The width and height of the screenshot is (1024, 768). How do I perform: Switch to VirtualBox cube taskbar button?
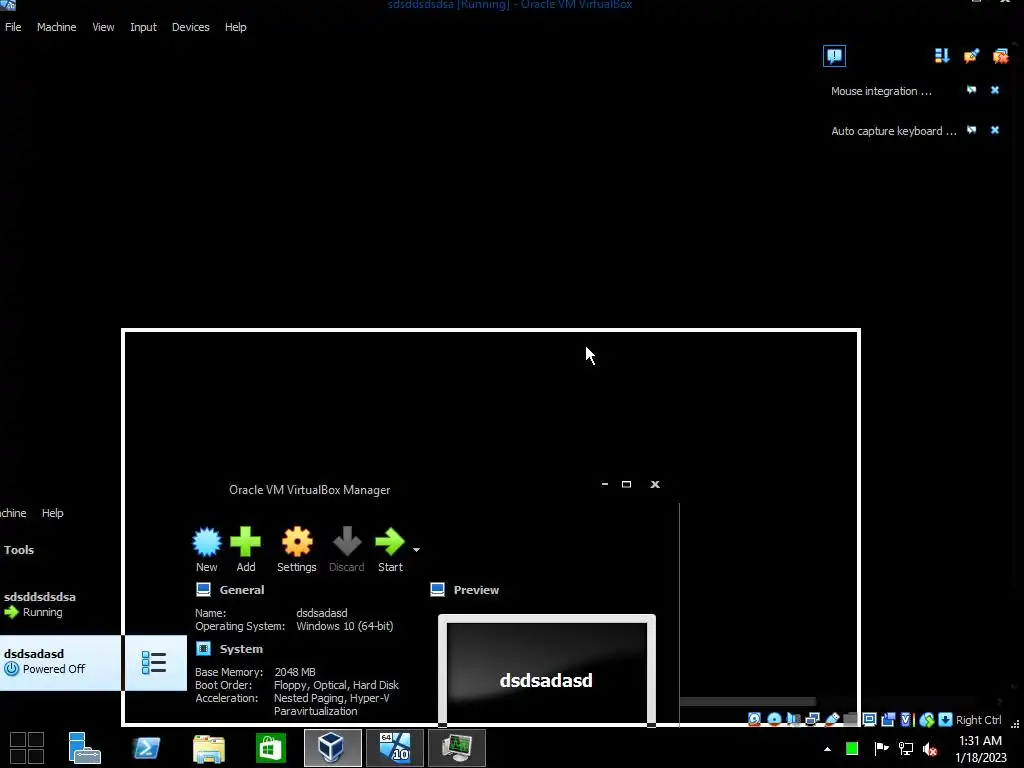click(x=332, y=748)
